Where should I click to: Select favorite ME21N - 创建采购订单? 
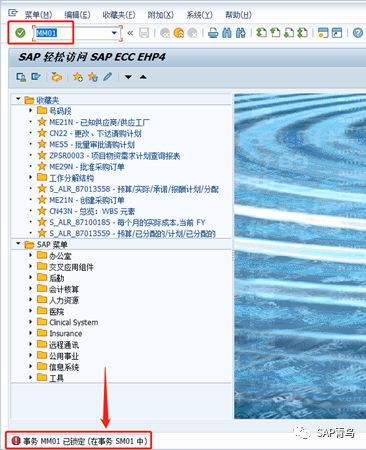[x=87, y=200]
